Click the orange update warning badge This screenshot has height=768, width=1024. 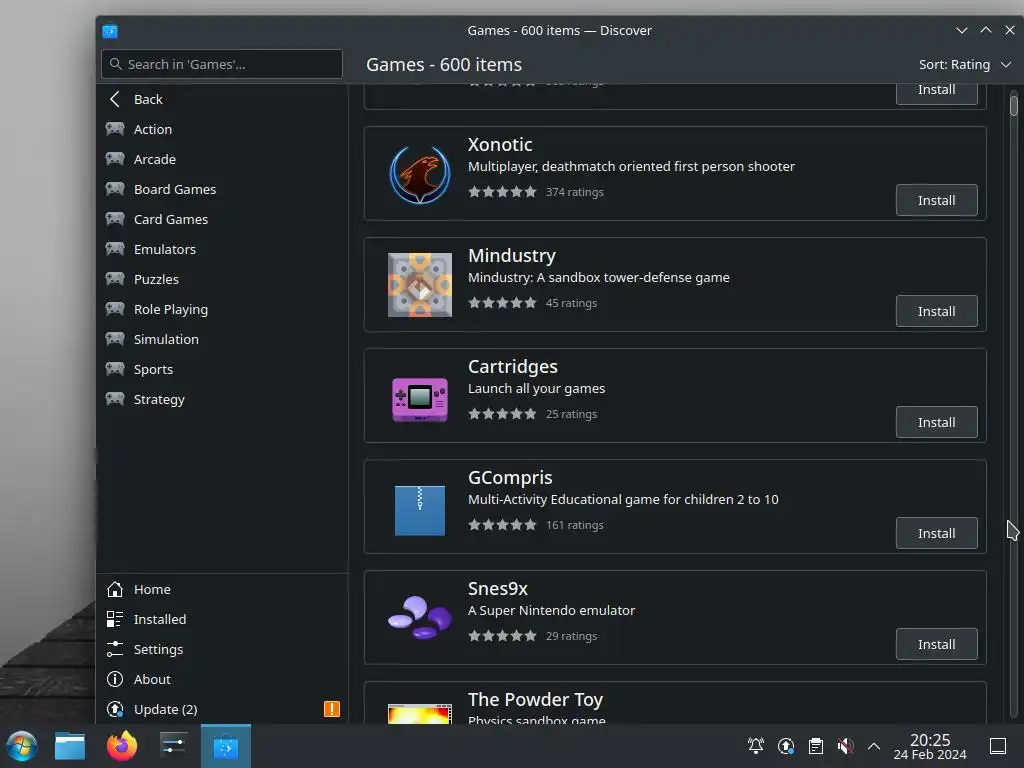[332, 709]
